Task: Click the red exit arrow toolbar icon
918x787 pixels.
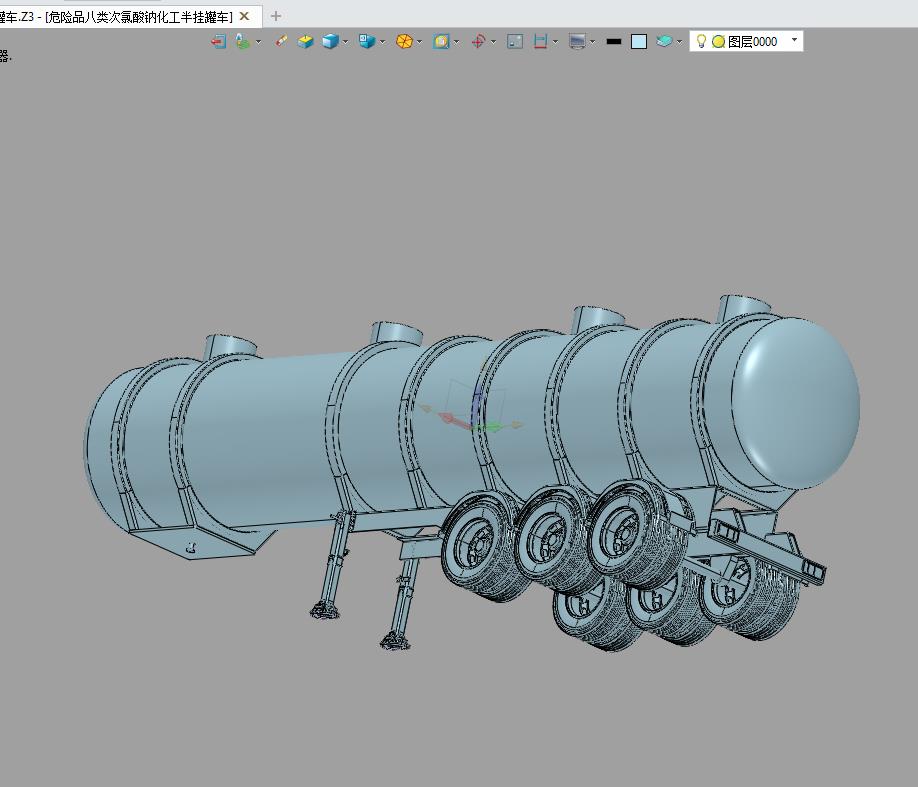Action: (x=218, y=42)
